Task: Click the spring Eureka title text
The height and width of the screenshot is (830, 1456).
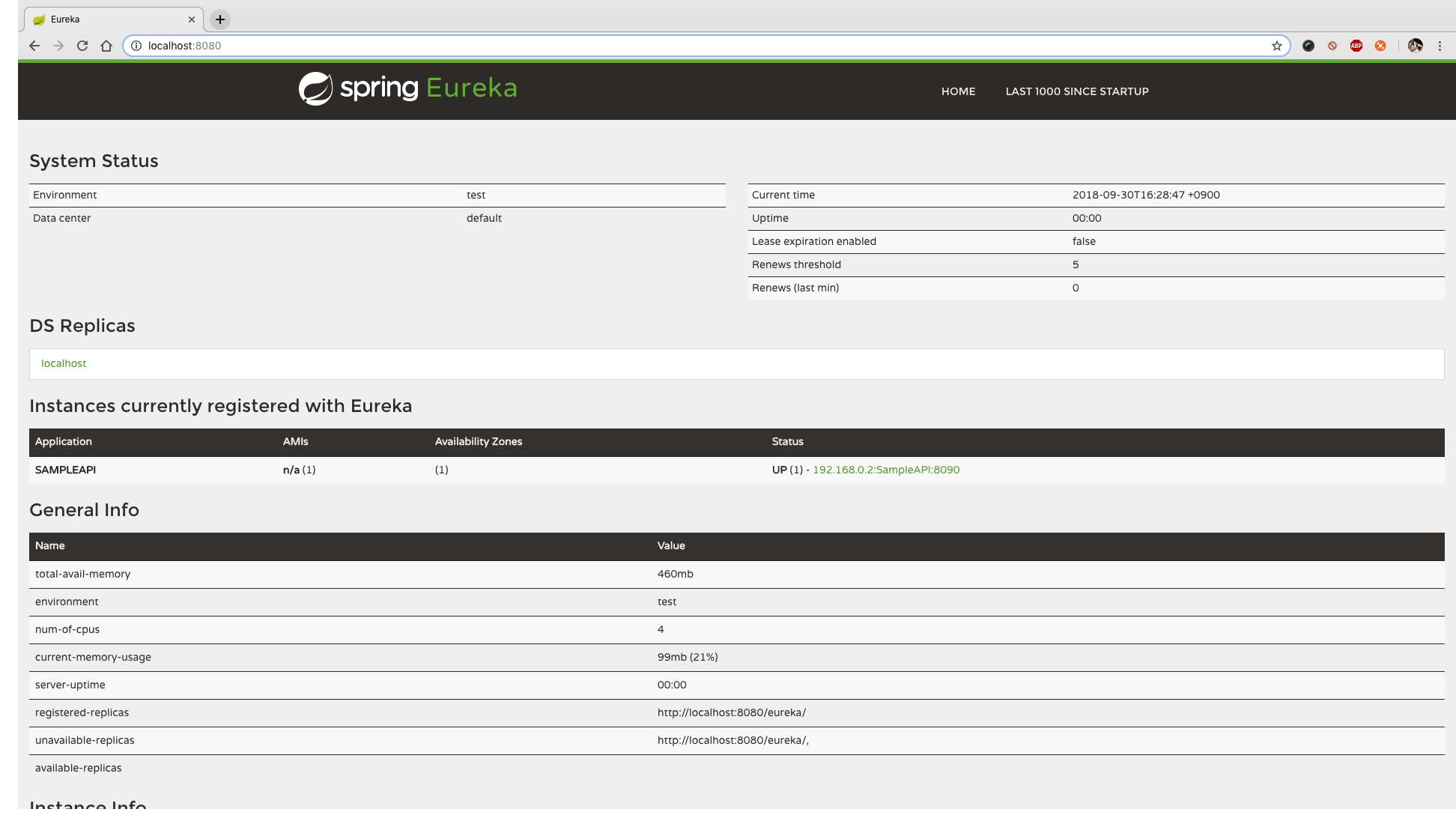Action: click(x=428, y=88)
